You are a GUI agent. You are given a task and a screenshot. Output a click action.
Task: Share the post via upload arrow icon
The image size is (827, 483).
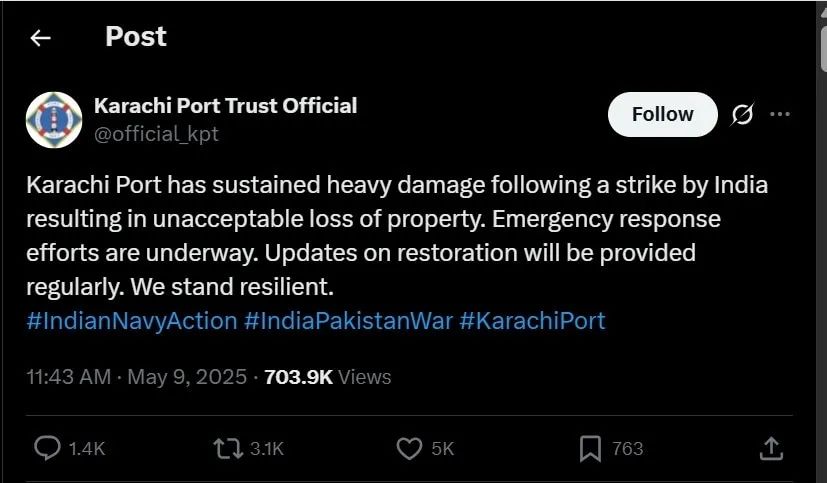click(x=771, y=449)
